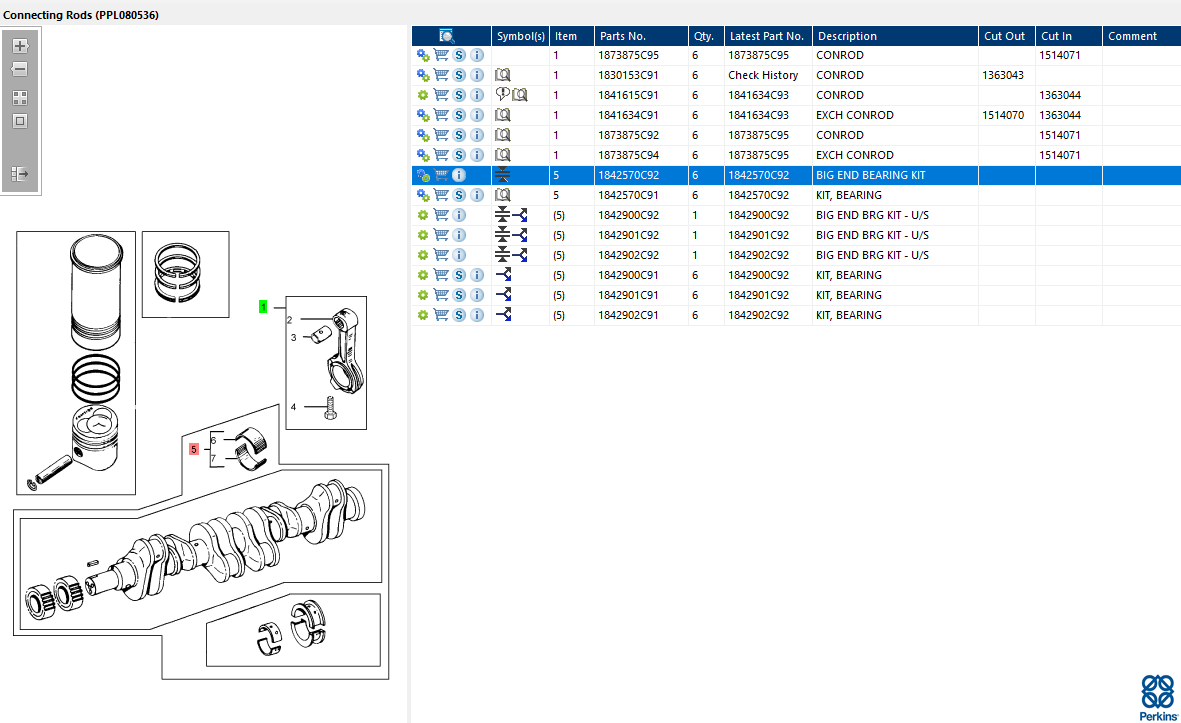Click the book lookup symbol for 1830153C91

click(x=503, y=75)
